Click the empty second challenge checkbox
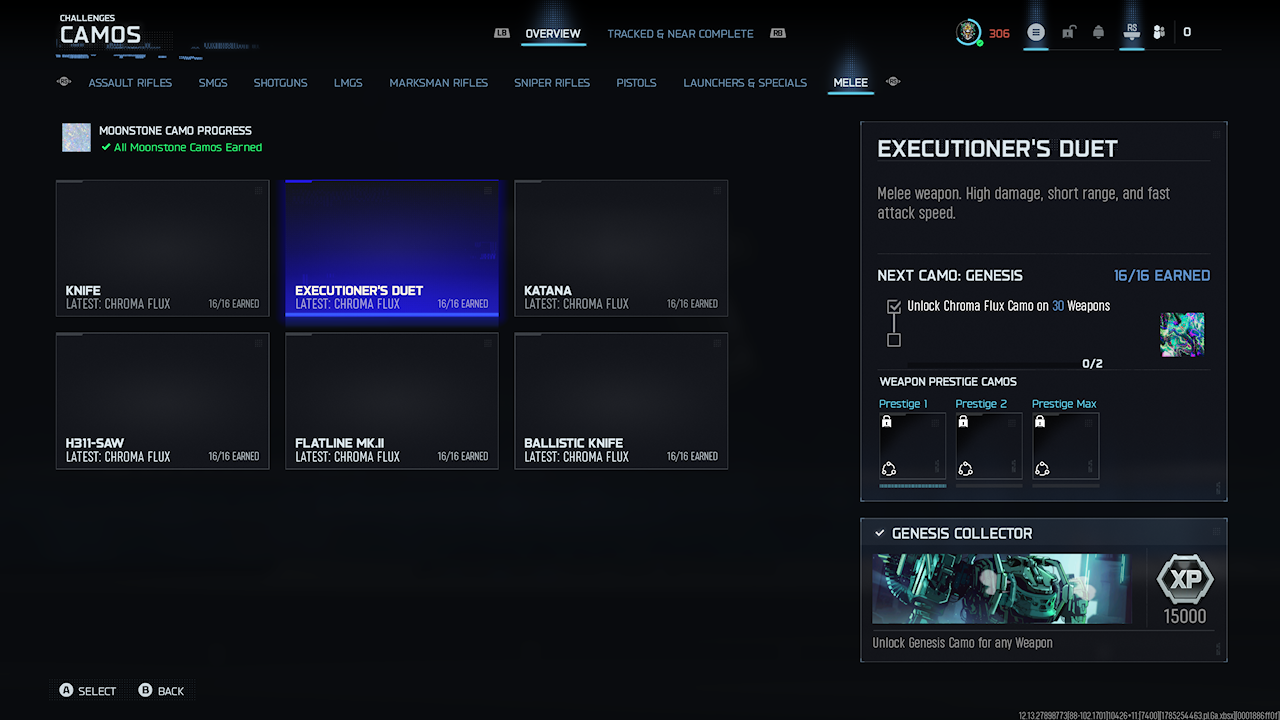 tap(894, 340)
